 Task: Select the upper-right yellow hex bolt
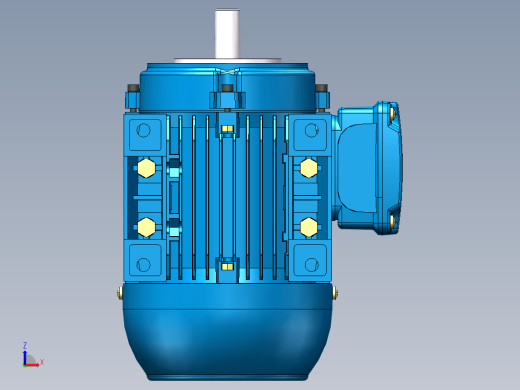point(309,168)
